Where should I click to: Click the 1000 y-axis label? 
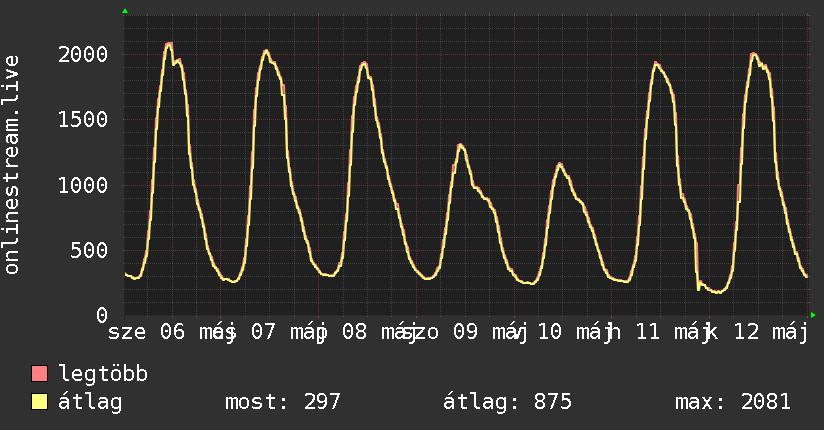tap(83, 185)
